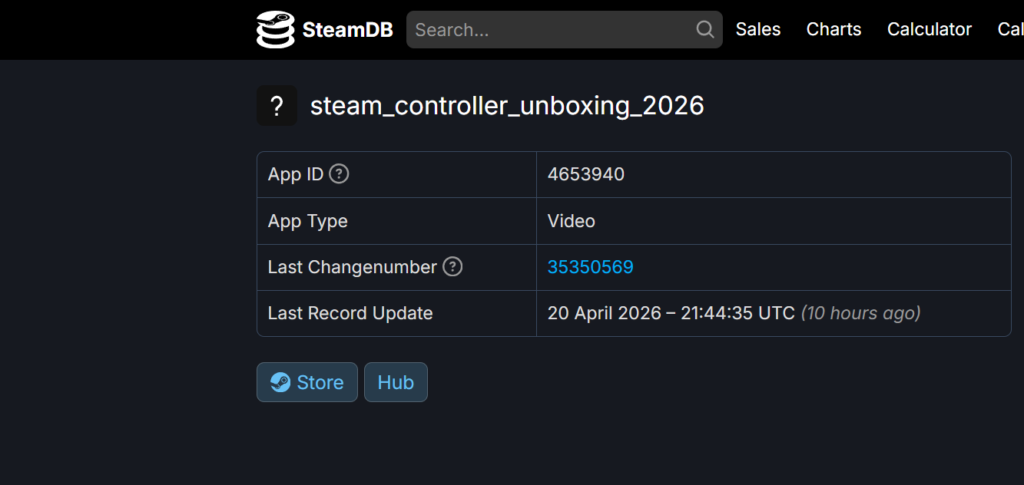Open changenumber 35350569 link
Screen dimensions: 1024x485
pyautogui.click(x=590, y=267)
